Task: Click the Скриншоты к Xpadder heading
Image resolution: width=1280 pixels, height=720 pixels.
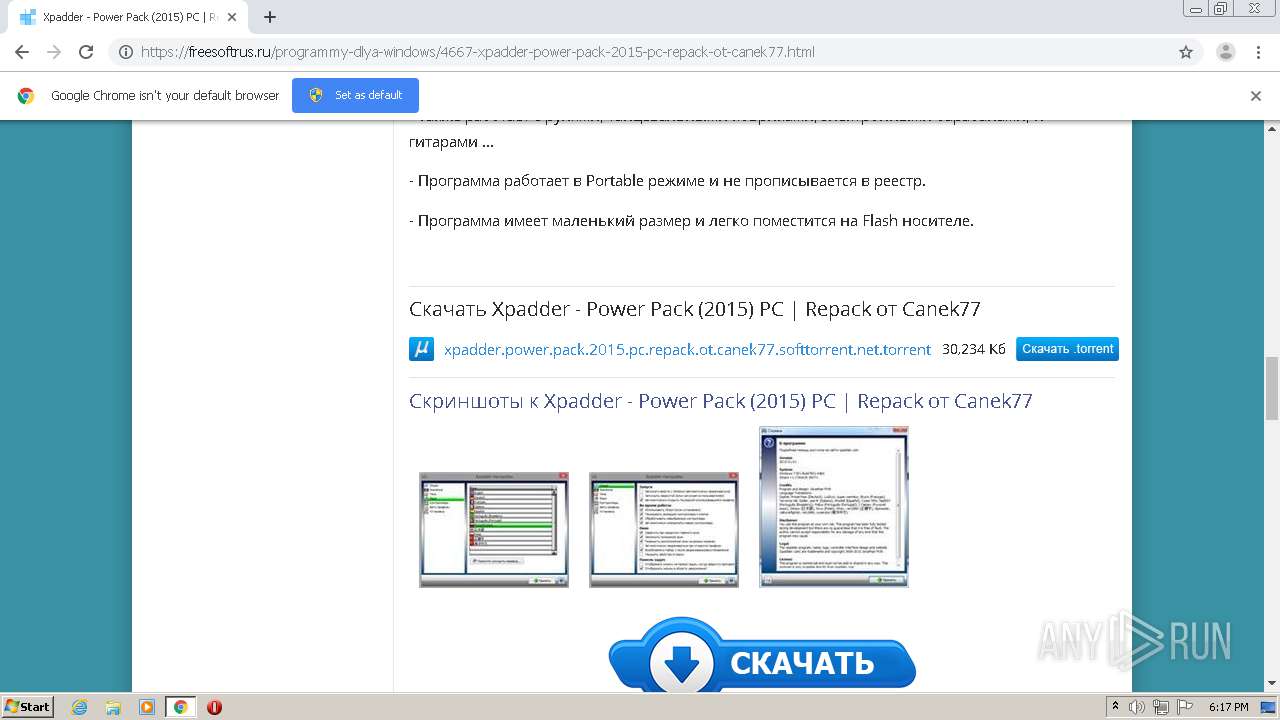Action: click(x=720, y=401)
